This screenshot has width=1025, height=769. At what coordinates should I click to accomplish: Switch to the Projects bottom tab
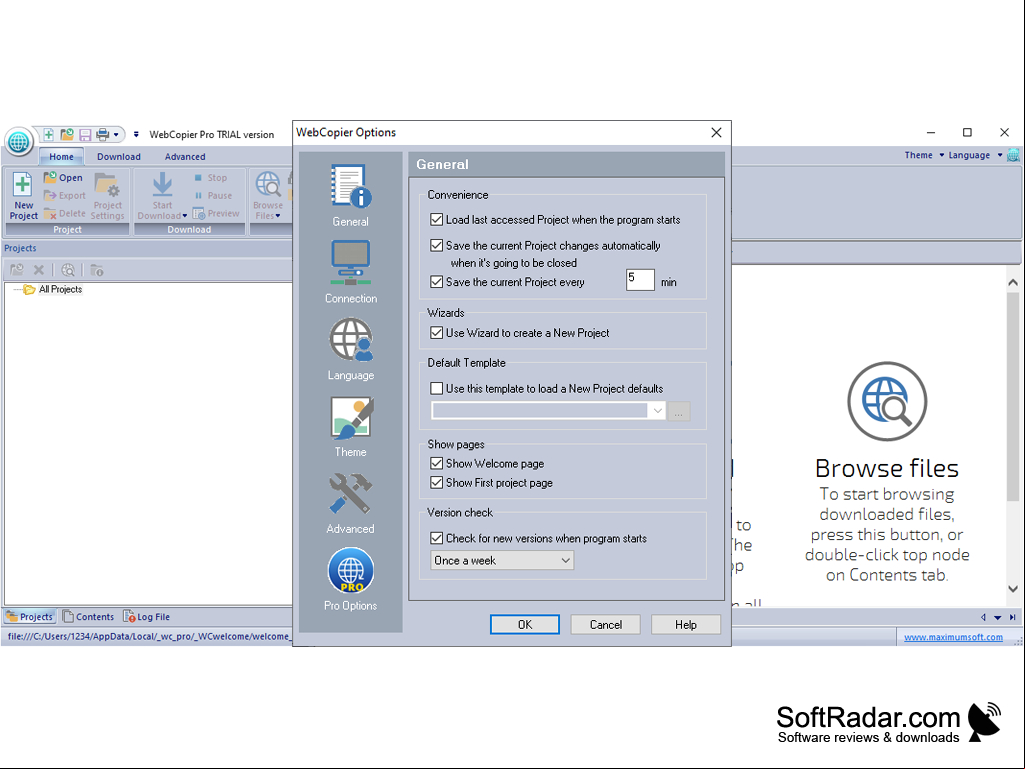(x=29, y=617)
